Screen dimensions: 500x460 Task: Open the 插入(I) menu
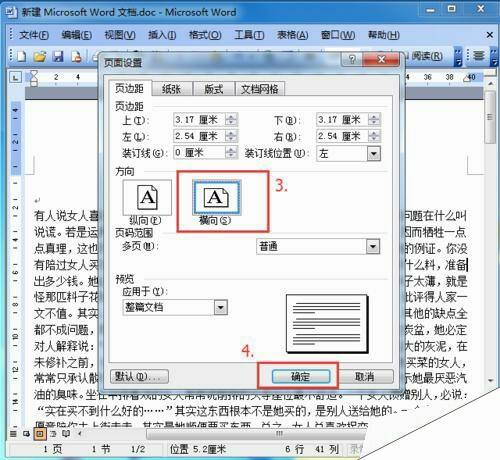point(162,35)
